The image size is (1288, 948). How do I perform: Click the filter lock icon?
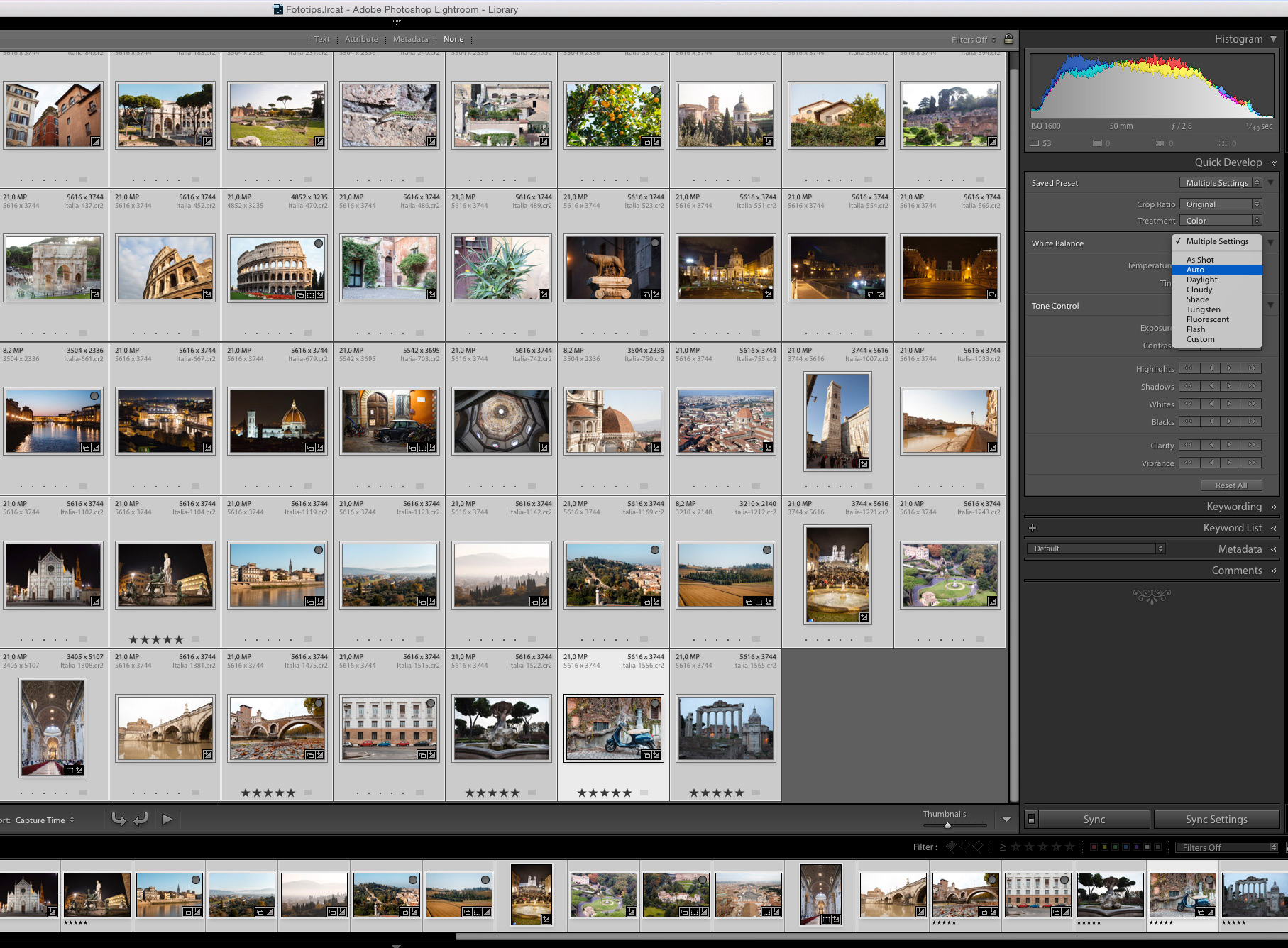coord(1008,39)
